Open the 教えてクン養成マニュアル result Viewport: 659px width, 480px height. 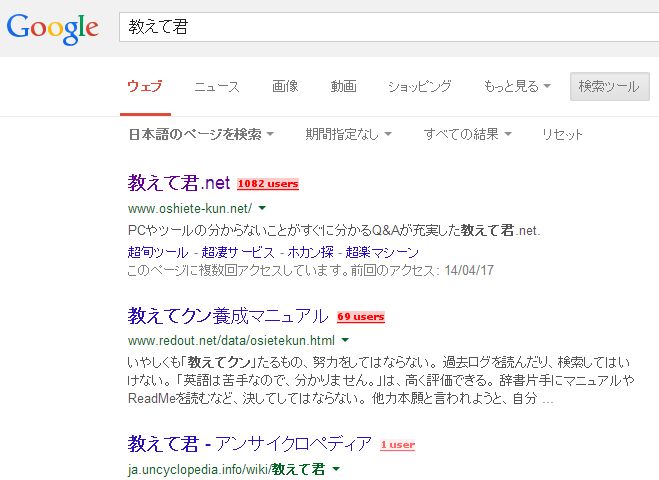[x=228, y=316]
